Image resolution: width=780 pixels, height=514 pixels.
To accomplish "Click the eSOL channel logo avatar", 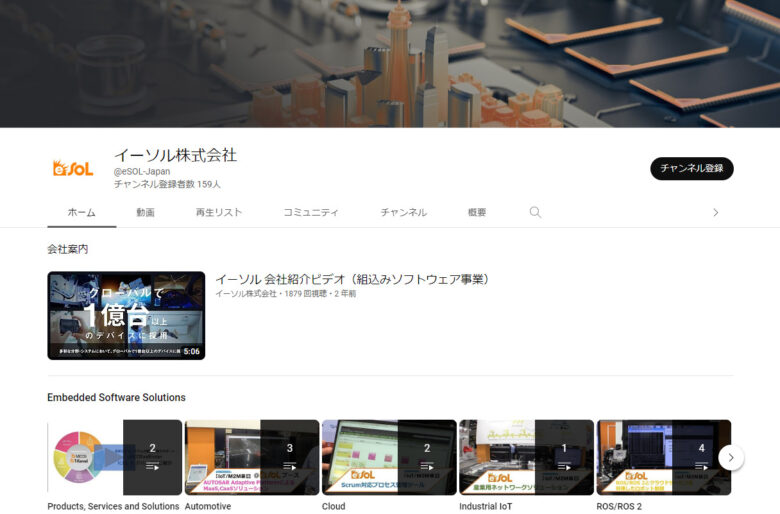I will (73, 168).
